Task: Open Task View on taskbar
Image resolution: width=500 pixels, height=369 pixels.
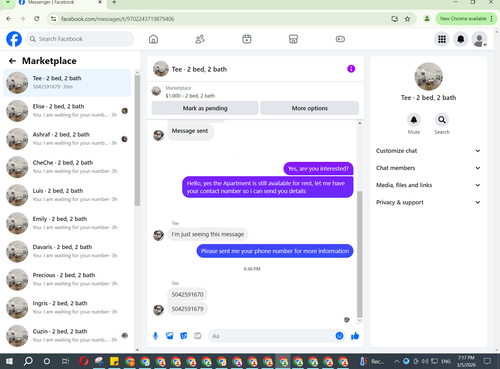Action: point(65,361)
